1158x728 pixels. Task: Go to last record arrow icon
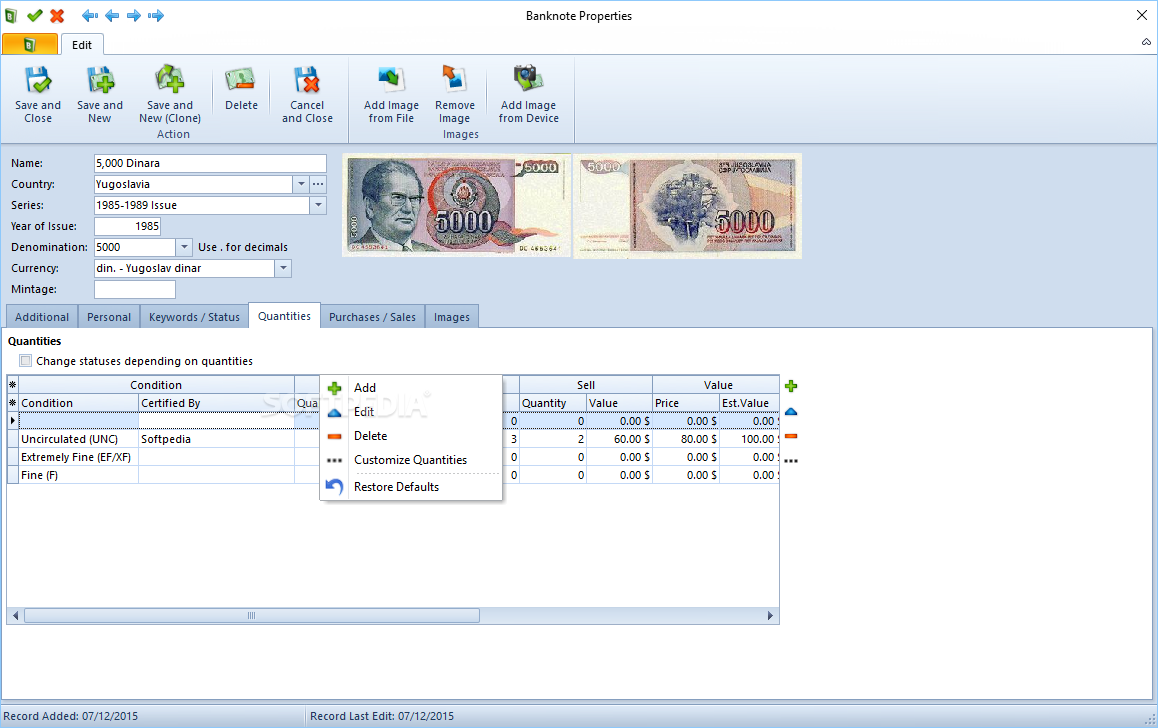[x=156, y=16]
